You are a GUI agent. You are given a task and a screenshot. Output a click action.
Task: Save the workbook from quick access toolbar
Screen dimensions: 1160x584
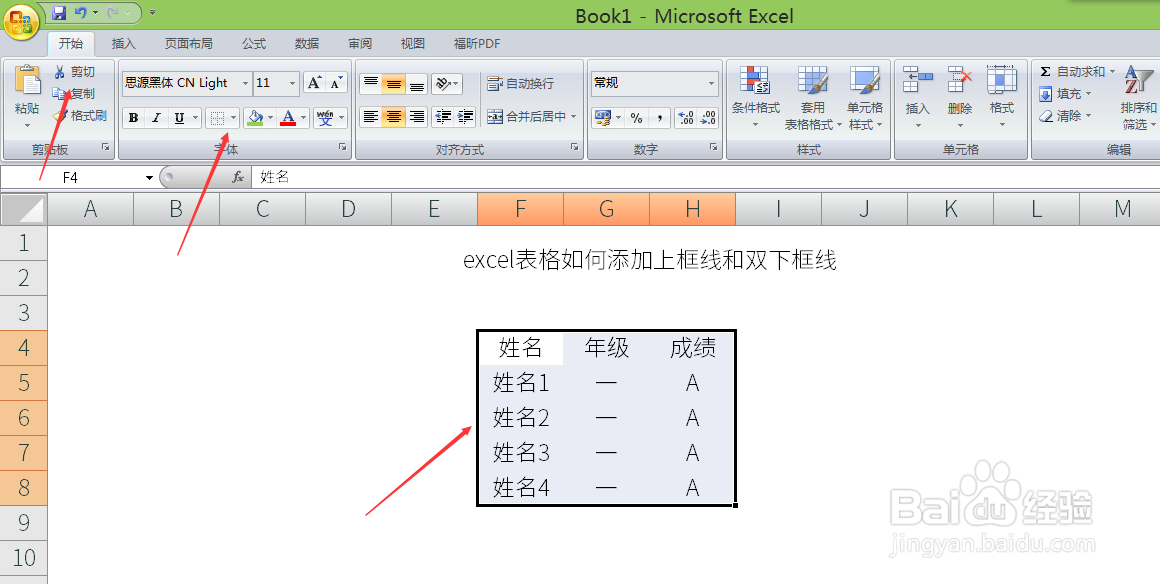pos(59,13)
